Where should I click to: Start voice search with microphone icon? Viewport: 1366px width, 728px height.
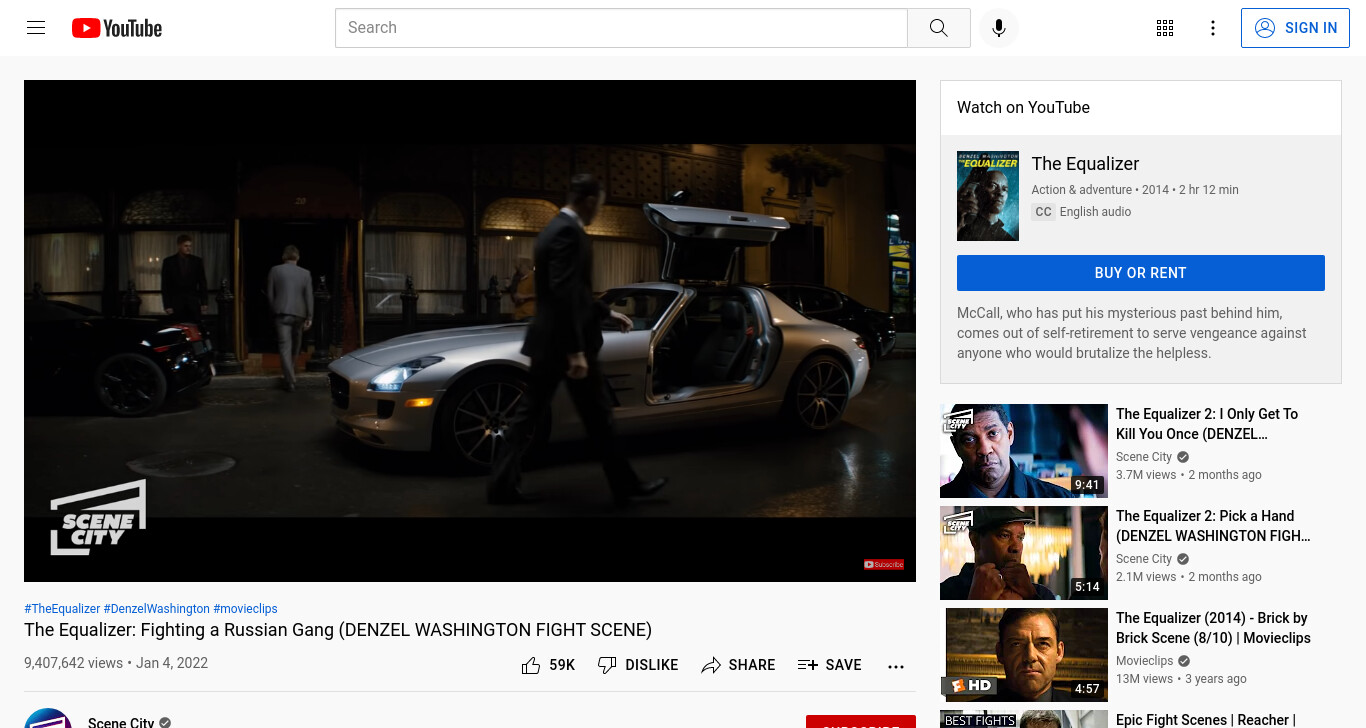(x=998, y=28)
